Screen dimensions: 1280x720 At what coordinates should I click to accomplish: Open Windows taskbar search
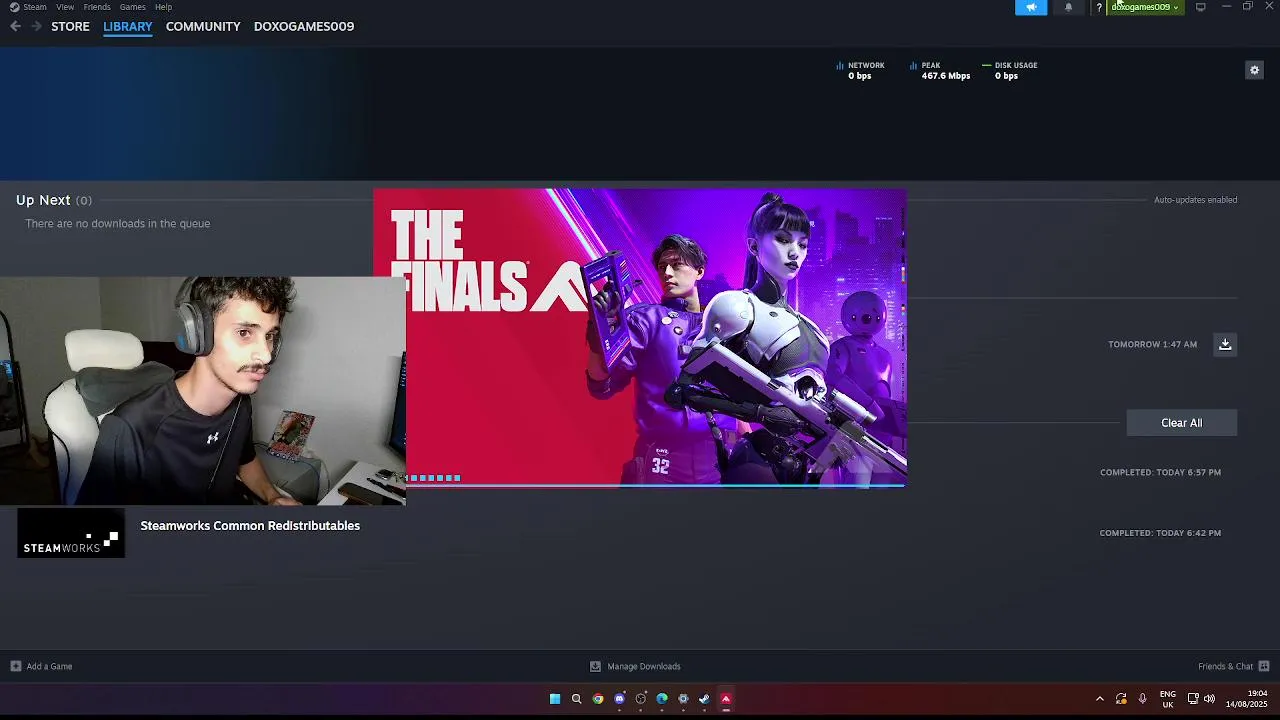point(576,699)
